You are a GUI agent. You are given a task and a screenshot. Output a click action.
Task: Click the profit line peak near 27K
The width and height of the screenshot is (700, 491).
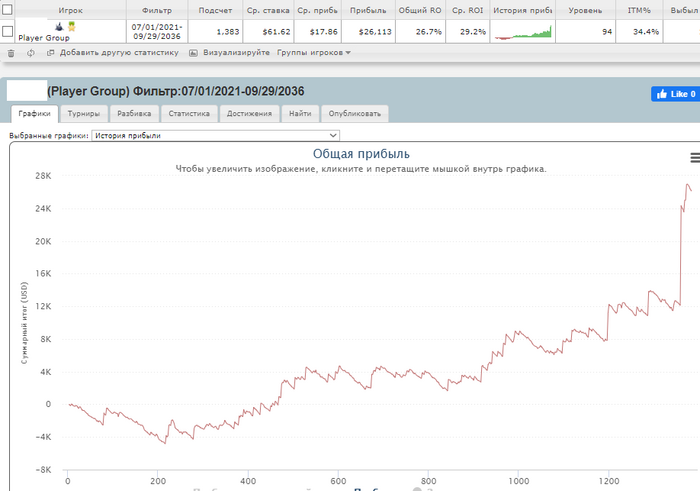pyautogui.click(x=688, y=184)
